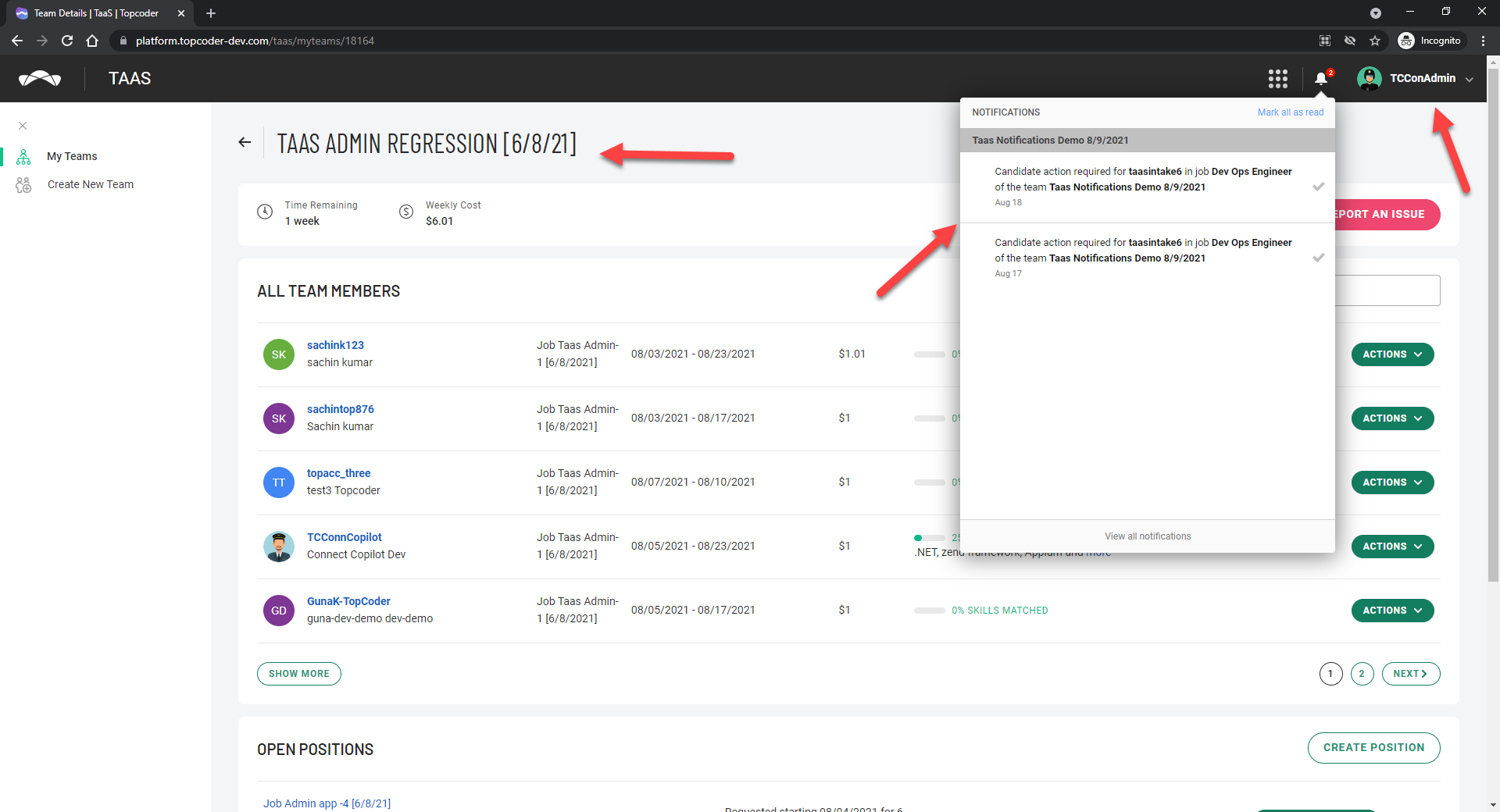The height and width of the screenshot is (812, 1500).
Task: Click the install app icon in address bar
Action: click(1325, 41)
